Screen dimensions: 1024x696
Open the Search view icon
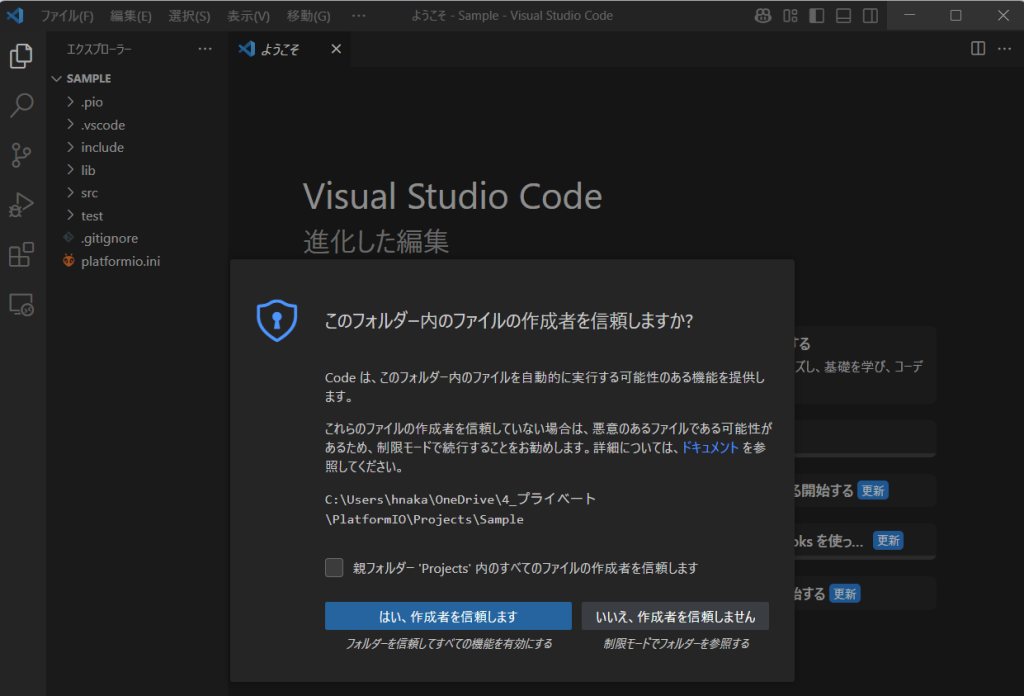pyautogui.click(x=21, y=106)
